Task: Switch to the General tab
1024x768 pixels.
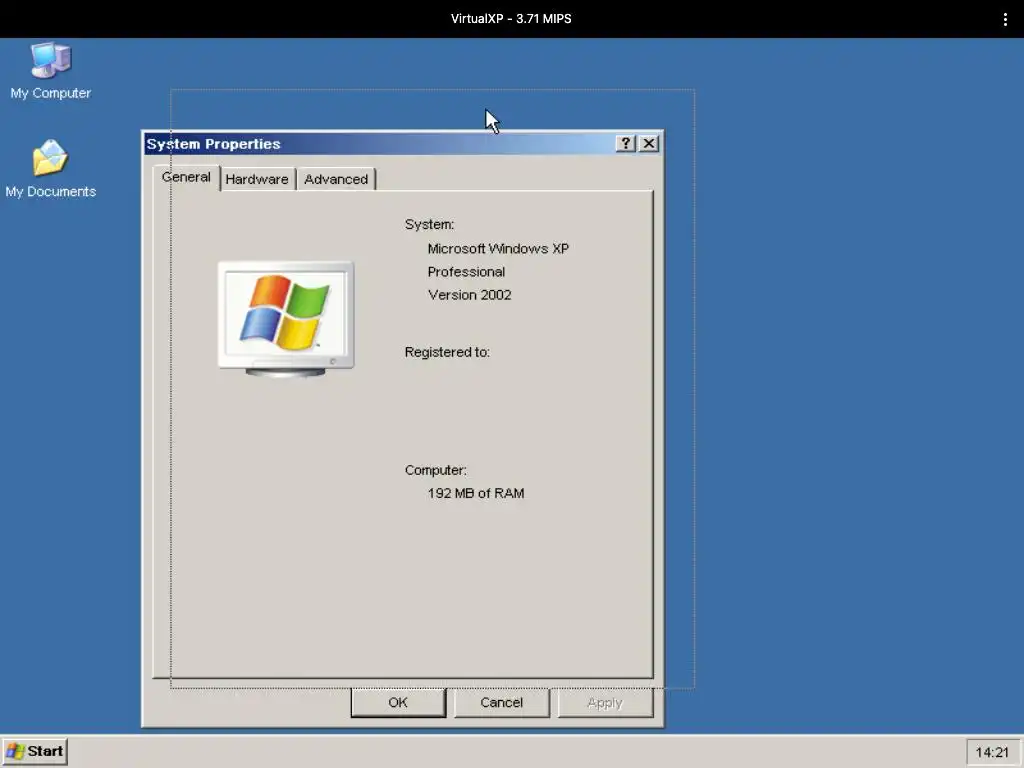Action: coord(186,178)
